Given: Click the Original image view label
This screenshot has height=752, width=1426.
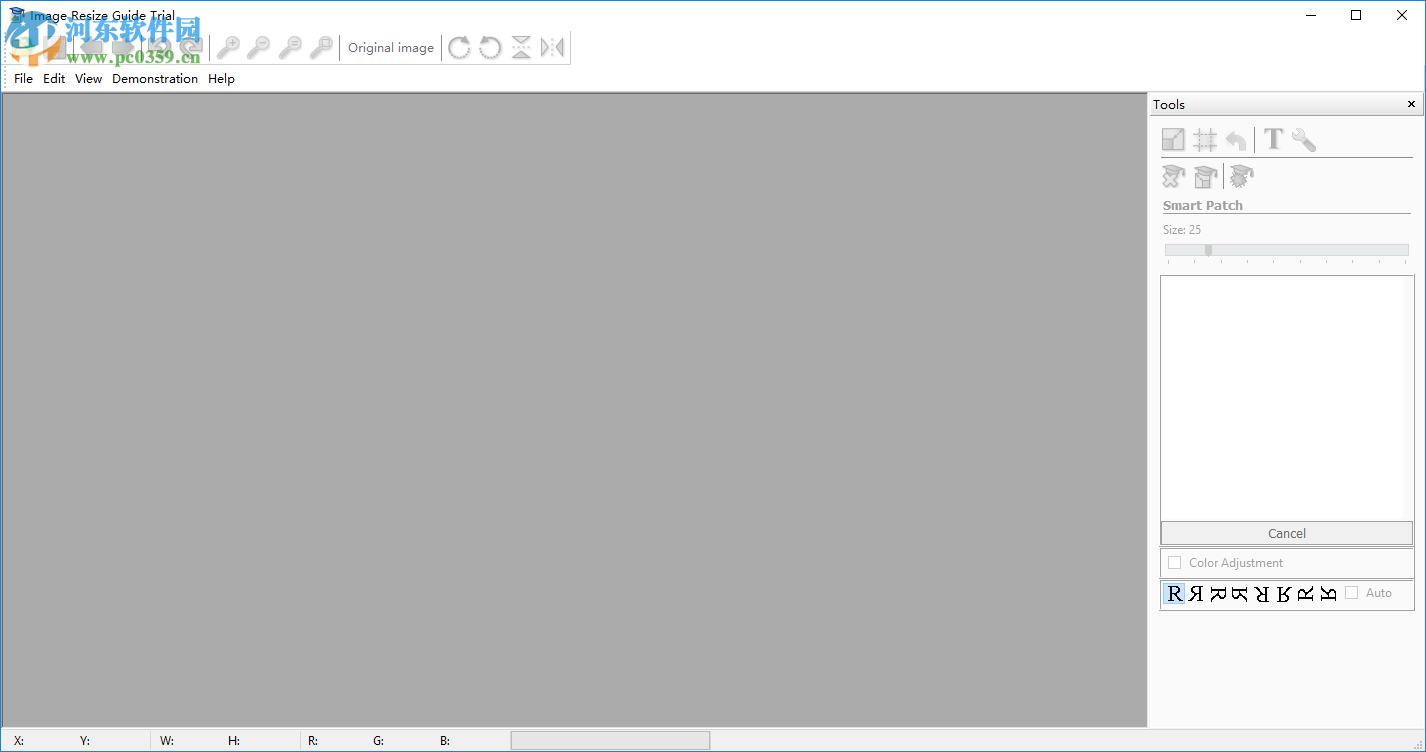Looking at the screenshot, I should 390,47.
